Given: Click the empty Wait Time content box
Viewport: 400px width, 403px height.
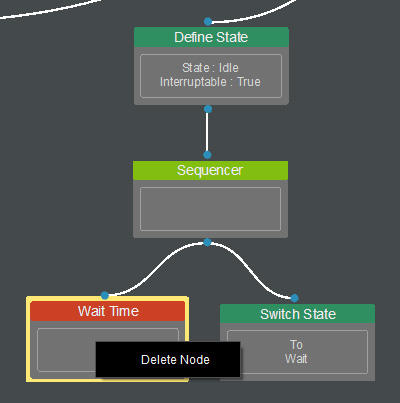Looking at the screenshot, I should tap(67, 350).
